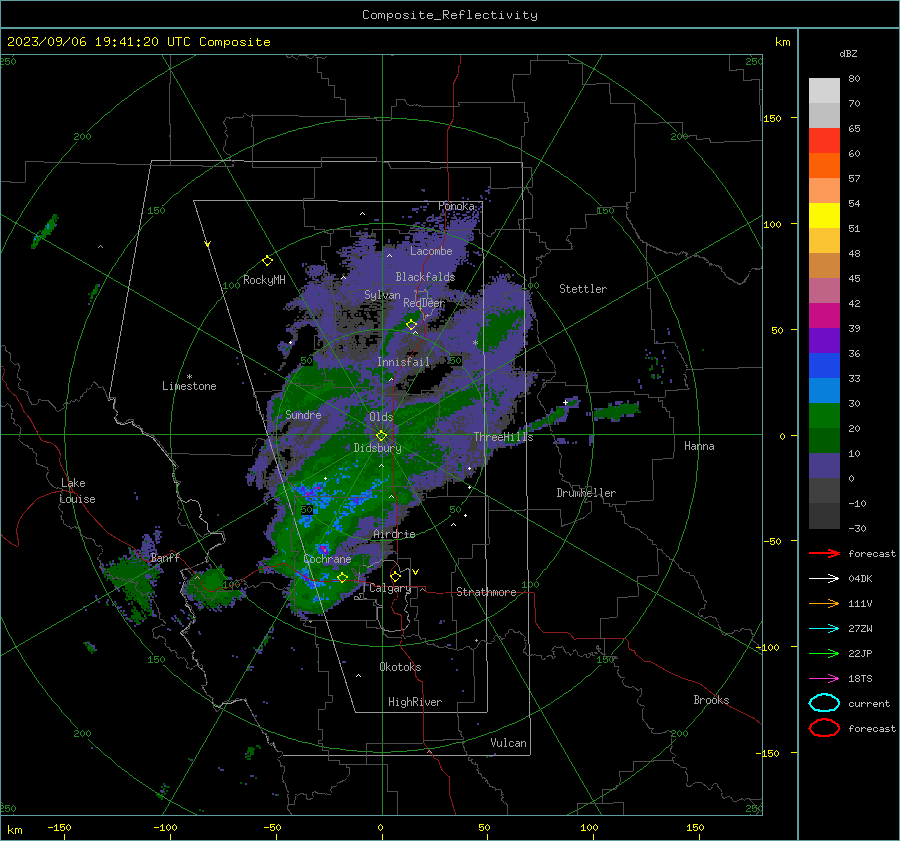
Task: Click the asterisk marker above Limestone
Action: [189, 377]
